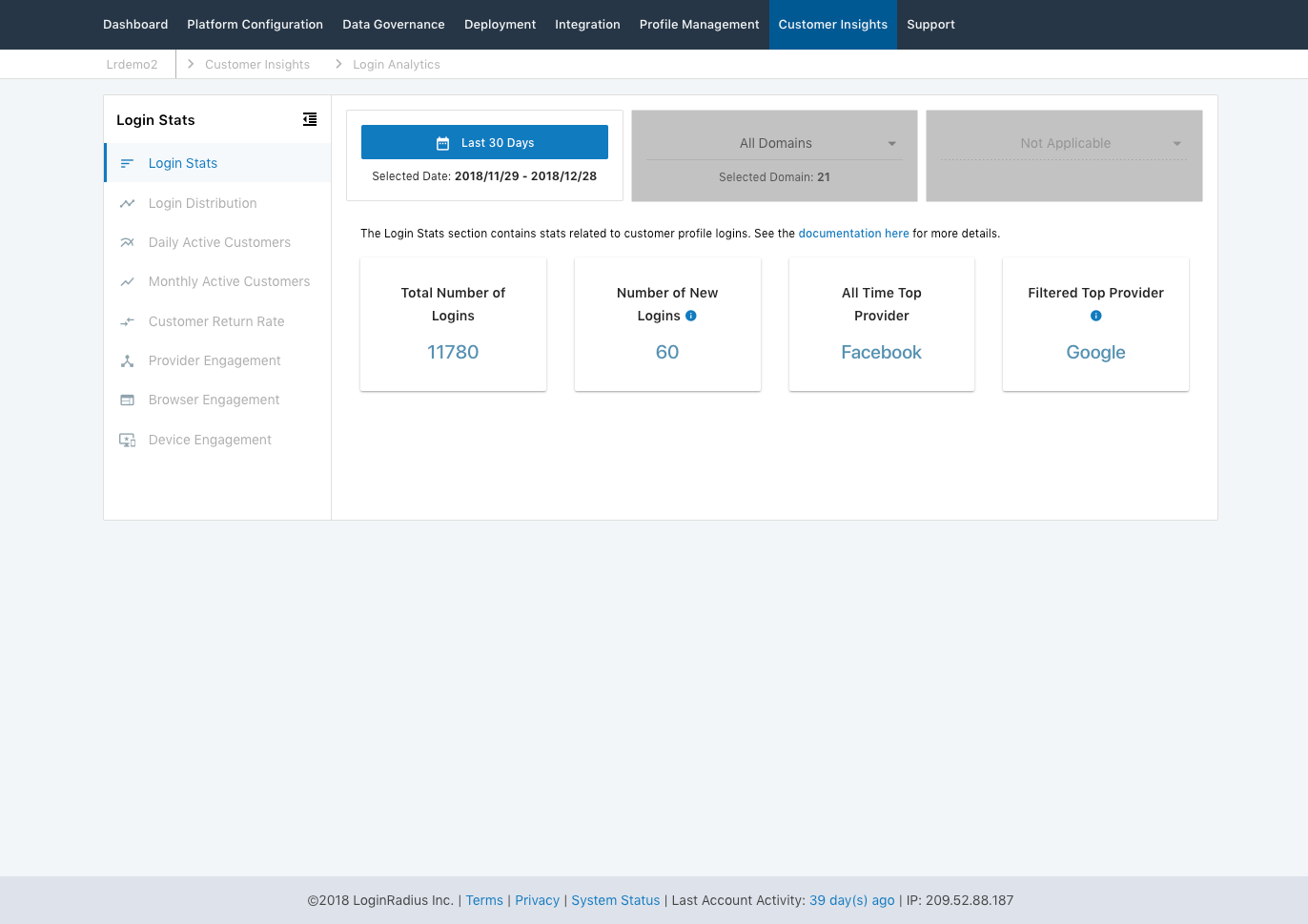Go to Customer Insights breadcrumb
Screen dimensions: 1308x924
point(257,64)
